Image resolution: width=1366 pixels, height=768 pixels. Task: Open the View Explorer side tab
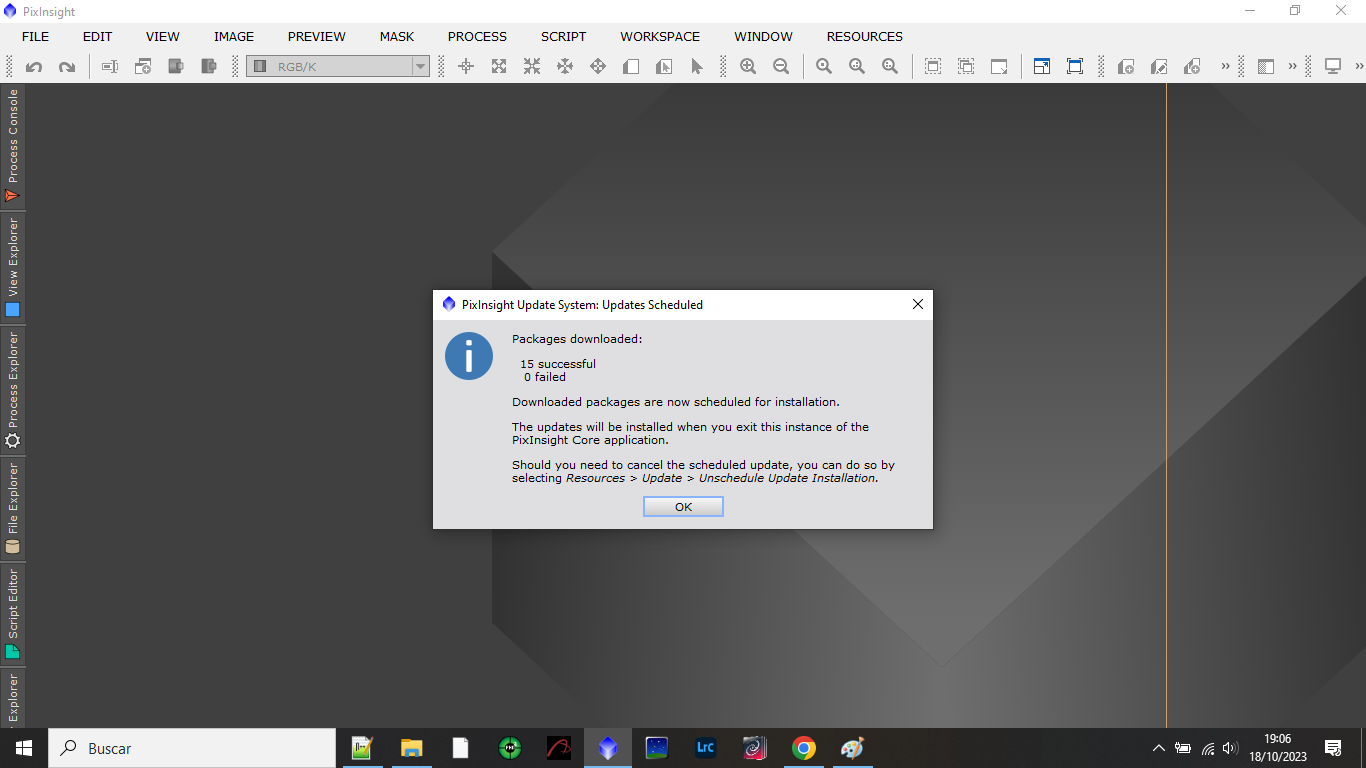tap(13, 268)
